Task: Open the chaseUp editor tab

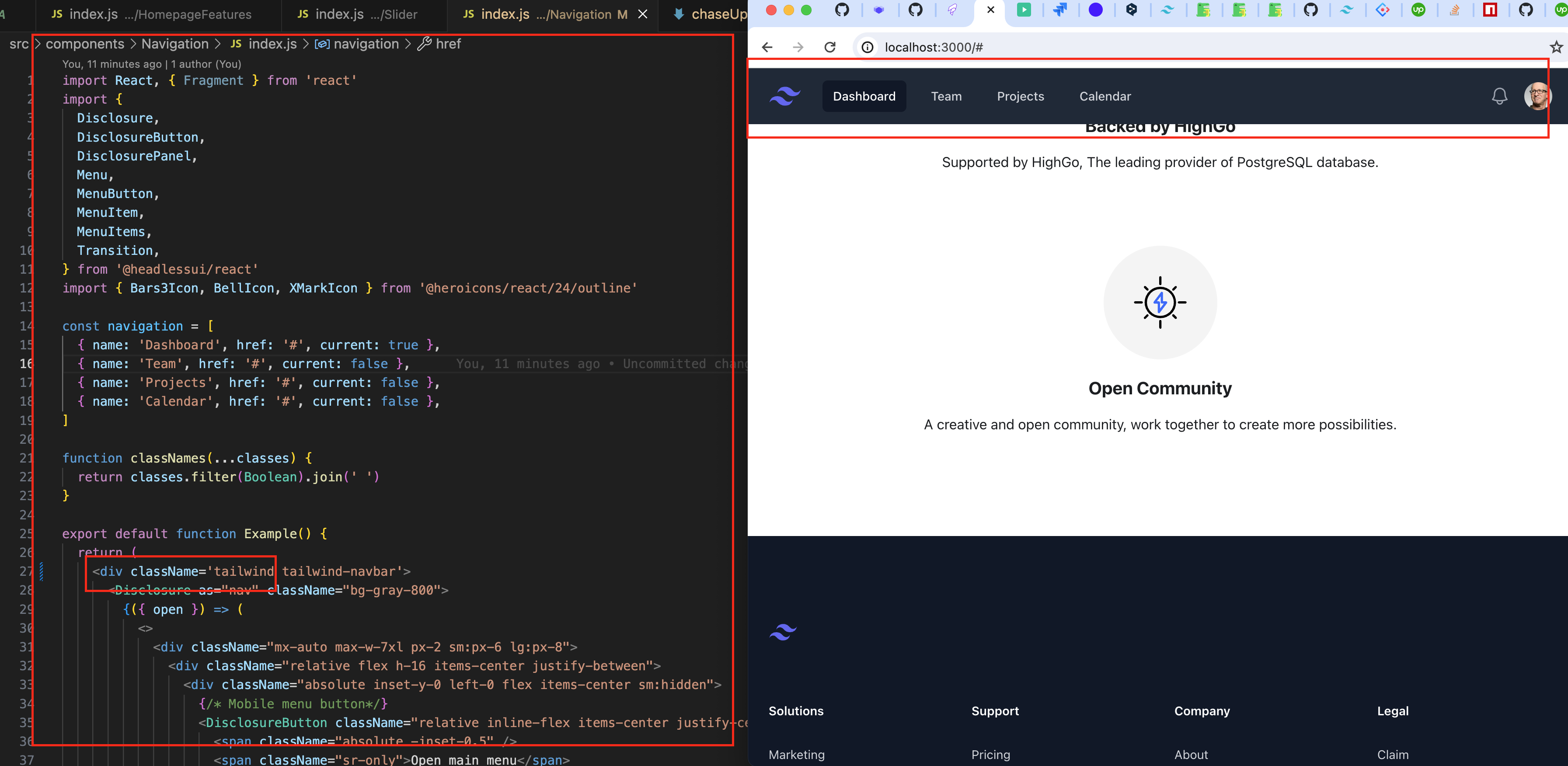Action: pyautogui.click(x=709, y=14)
